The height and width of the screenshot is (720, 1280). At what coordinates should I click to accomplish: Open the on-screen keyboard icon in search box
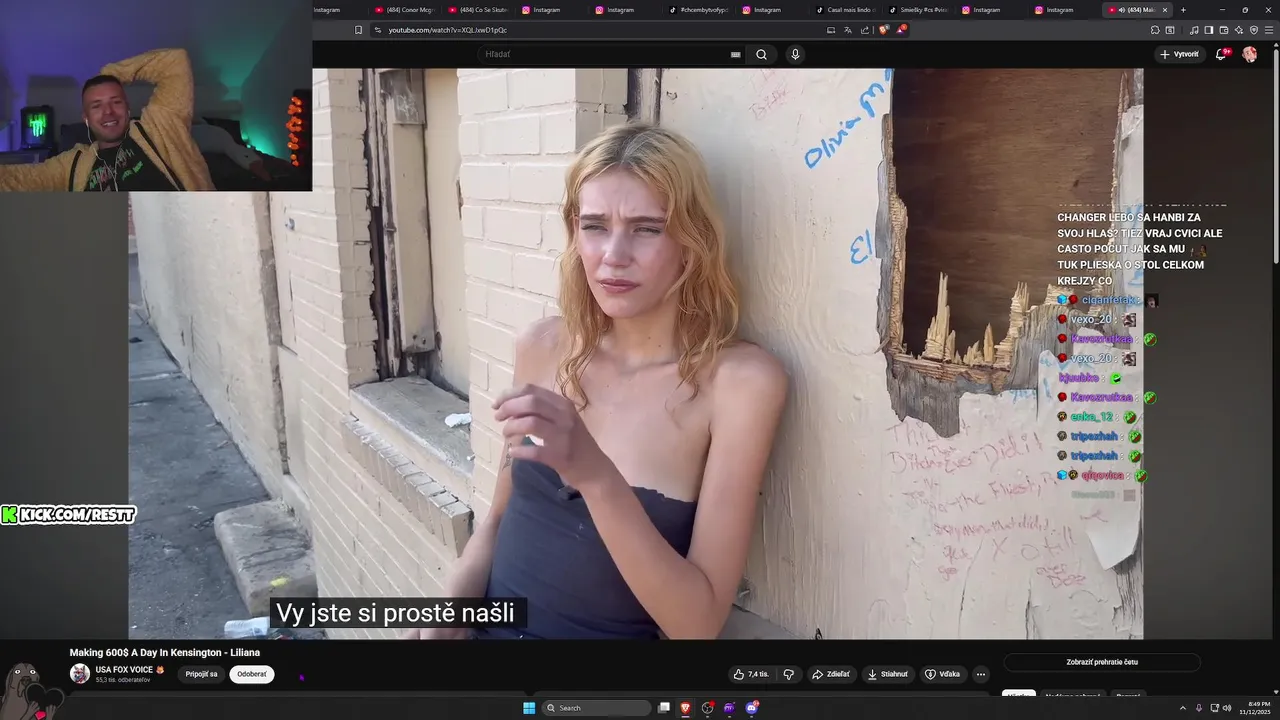[x=736, y=55]
